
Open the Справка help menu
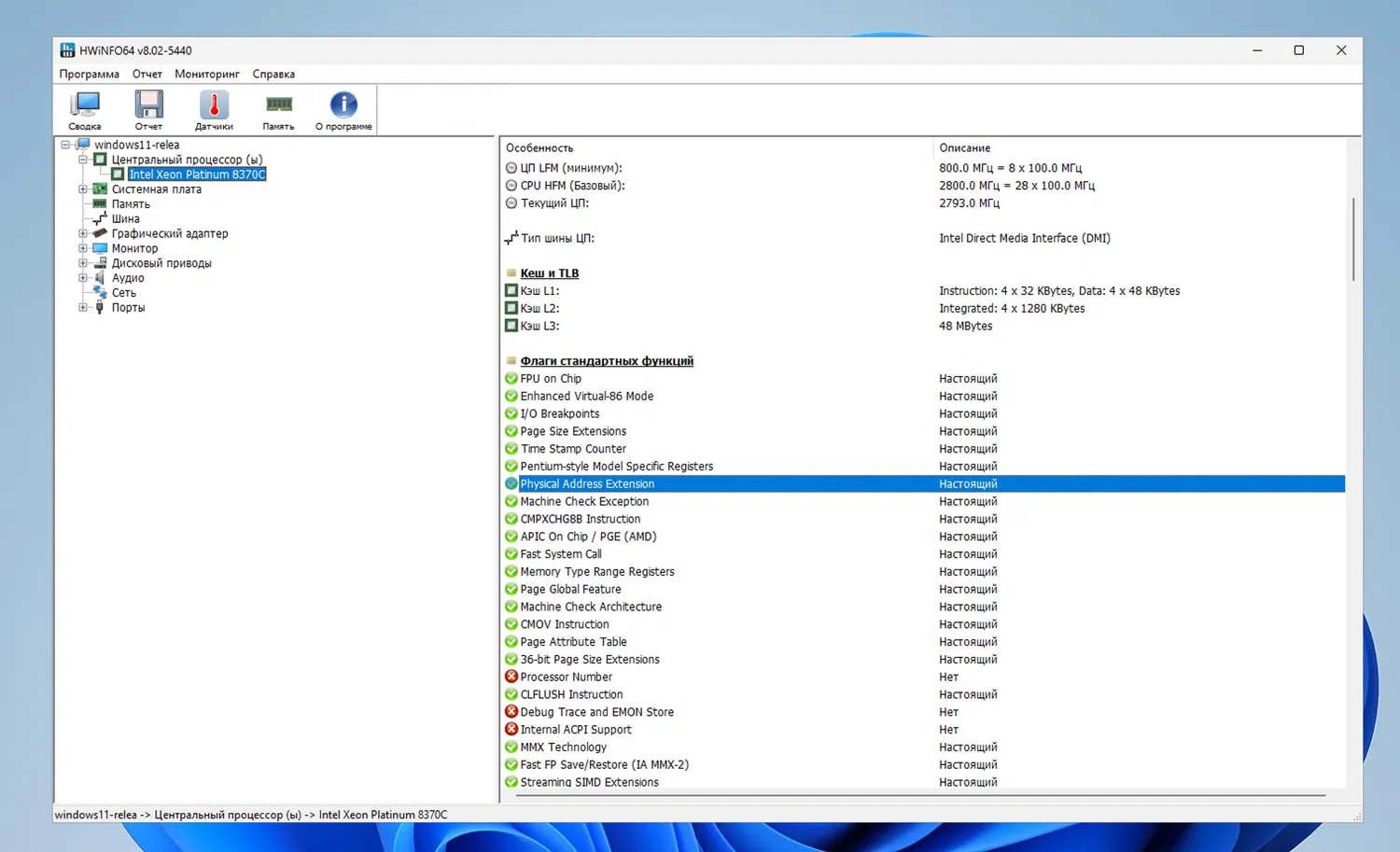tap(273, 74)
